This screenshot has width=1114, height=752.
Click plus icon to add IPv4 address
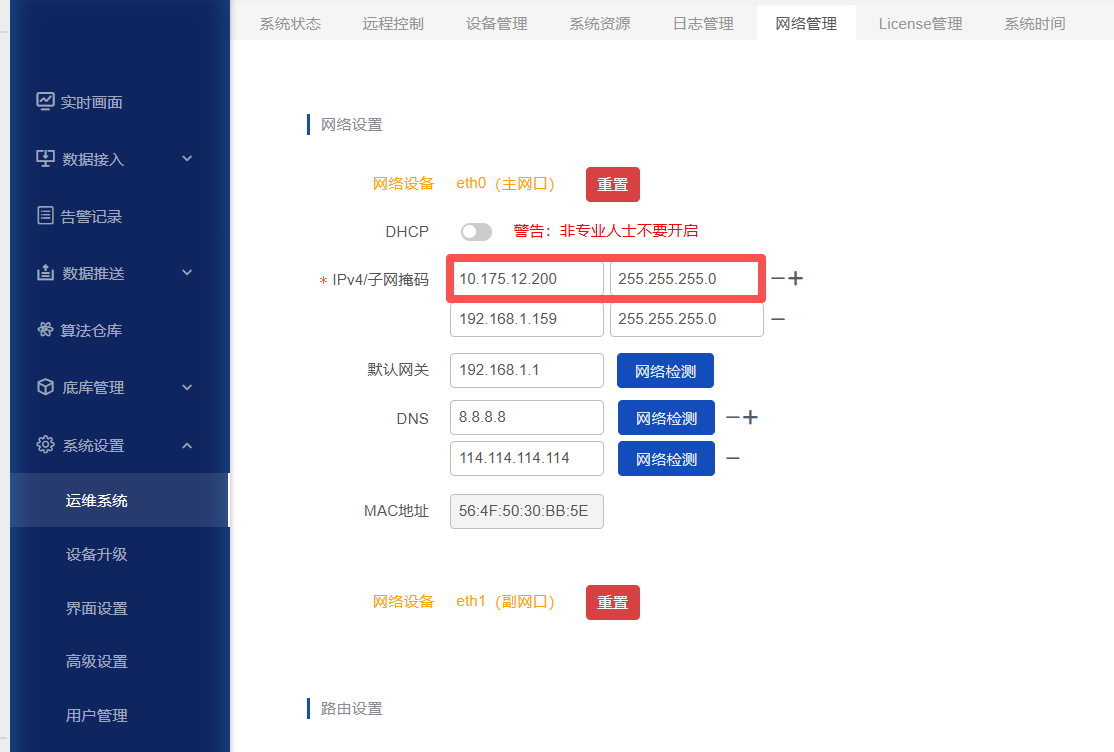(x=796, y=279)
